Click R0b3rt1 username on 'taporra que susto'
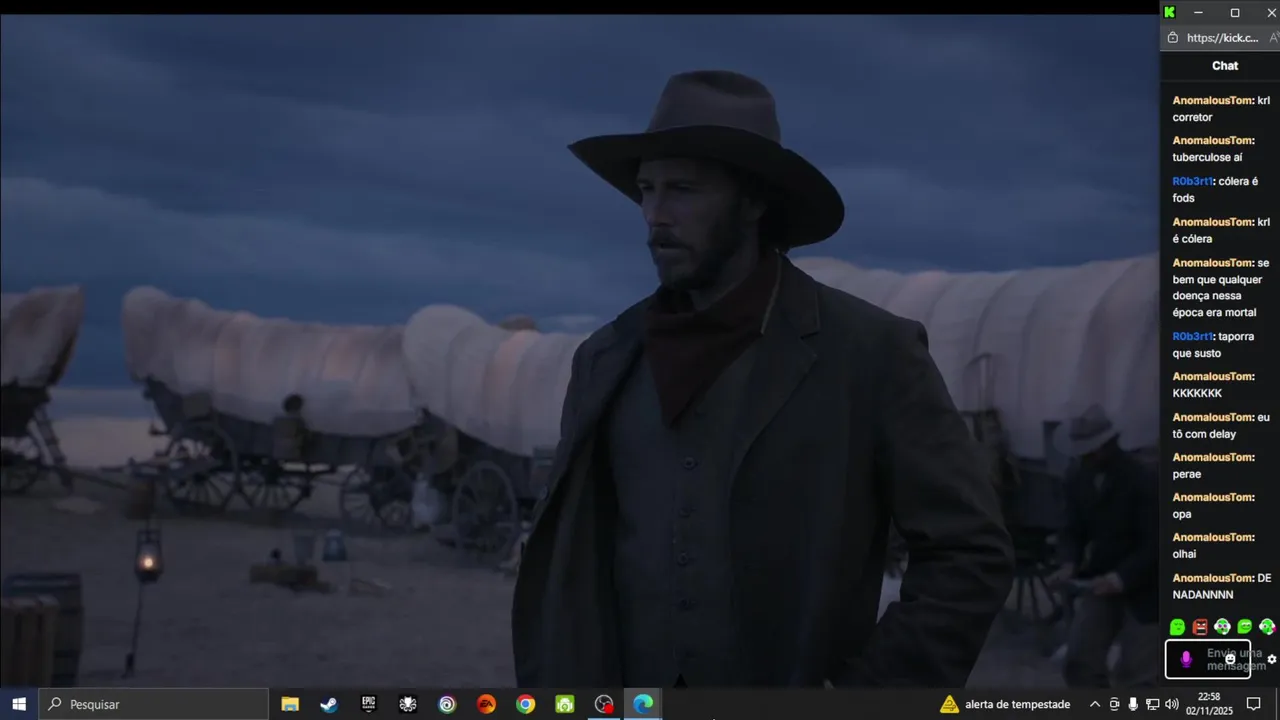Image resolution: width=1280 pixels, height=720 pixels. (1194, 336)
